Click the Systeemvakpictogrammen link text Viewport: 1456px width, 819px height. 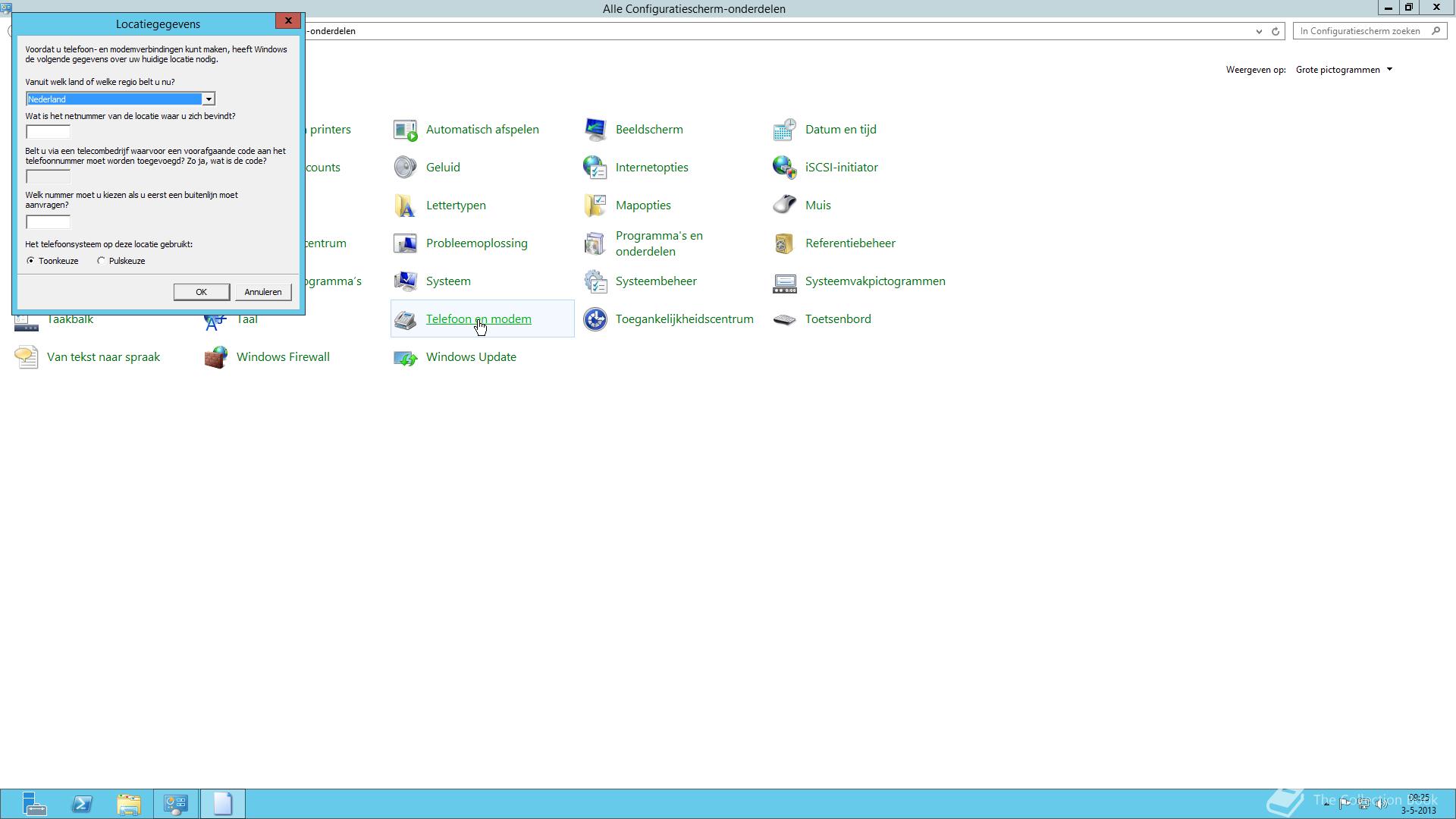coord(875,281)
